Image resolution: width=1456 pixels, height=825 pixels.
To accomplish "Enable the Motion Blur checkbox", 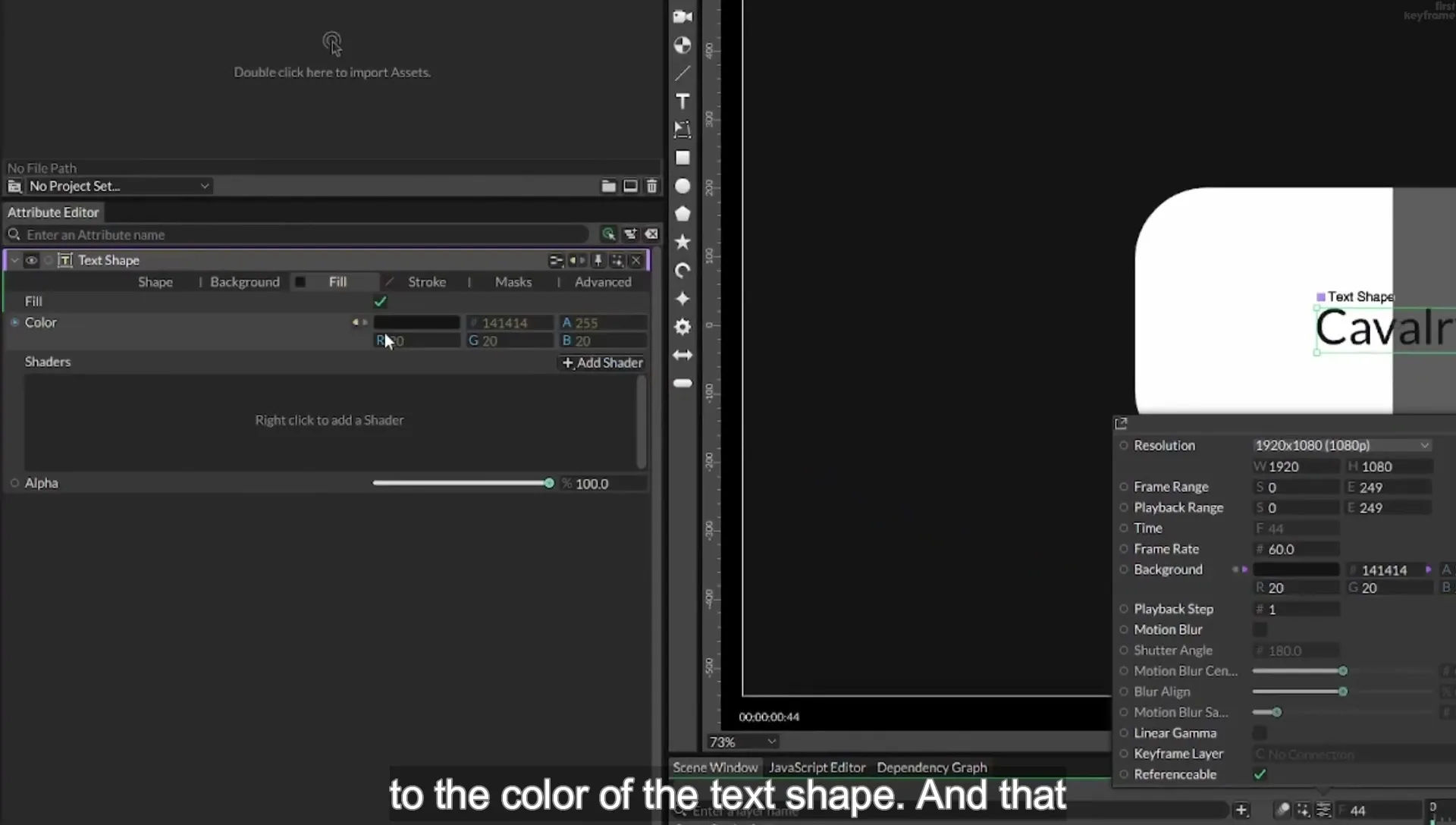I will tap(1260, 629).
